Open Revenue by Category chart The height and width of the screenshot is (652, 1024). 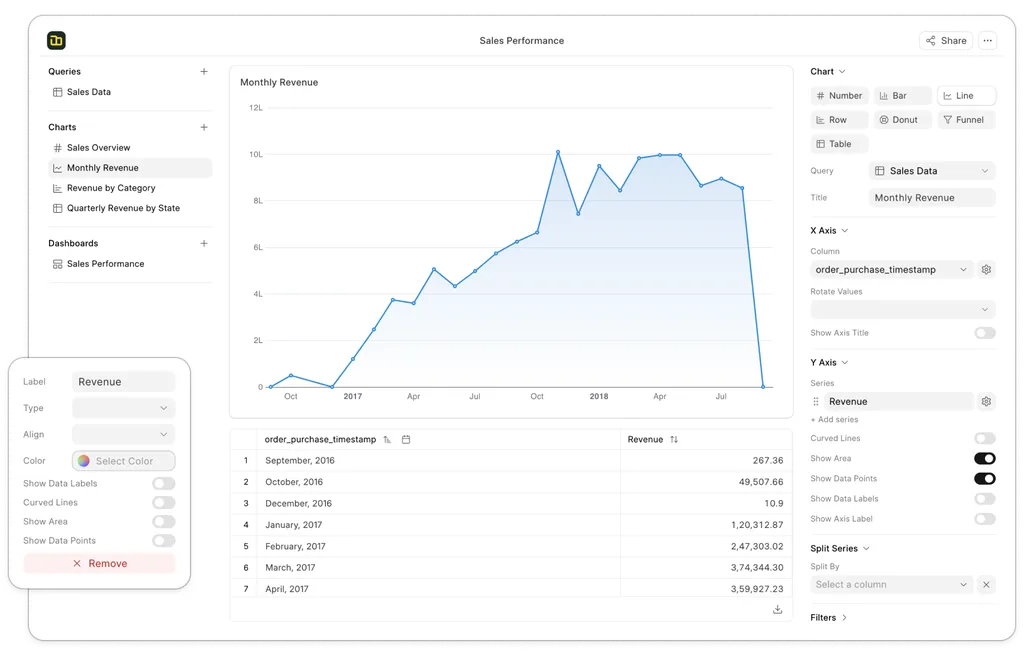coord(110,188)
